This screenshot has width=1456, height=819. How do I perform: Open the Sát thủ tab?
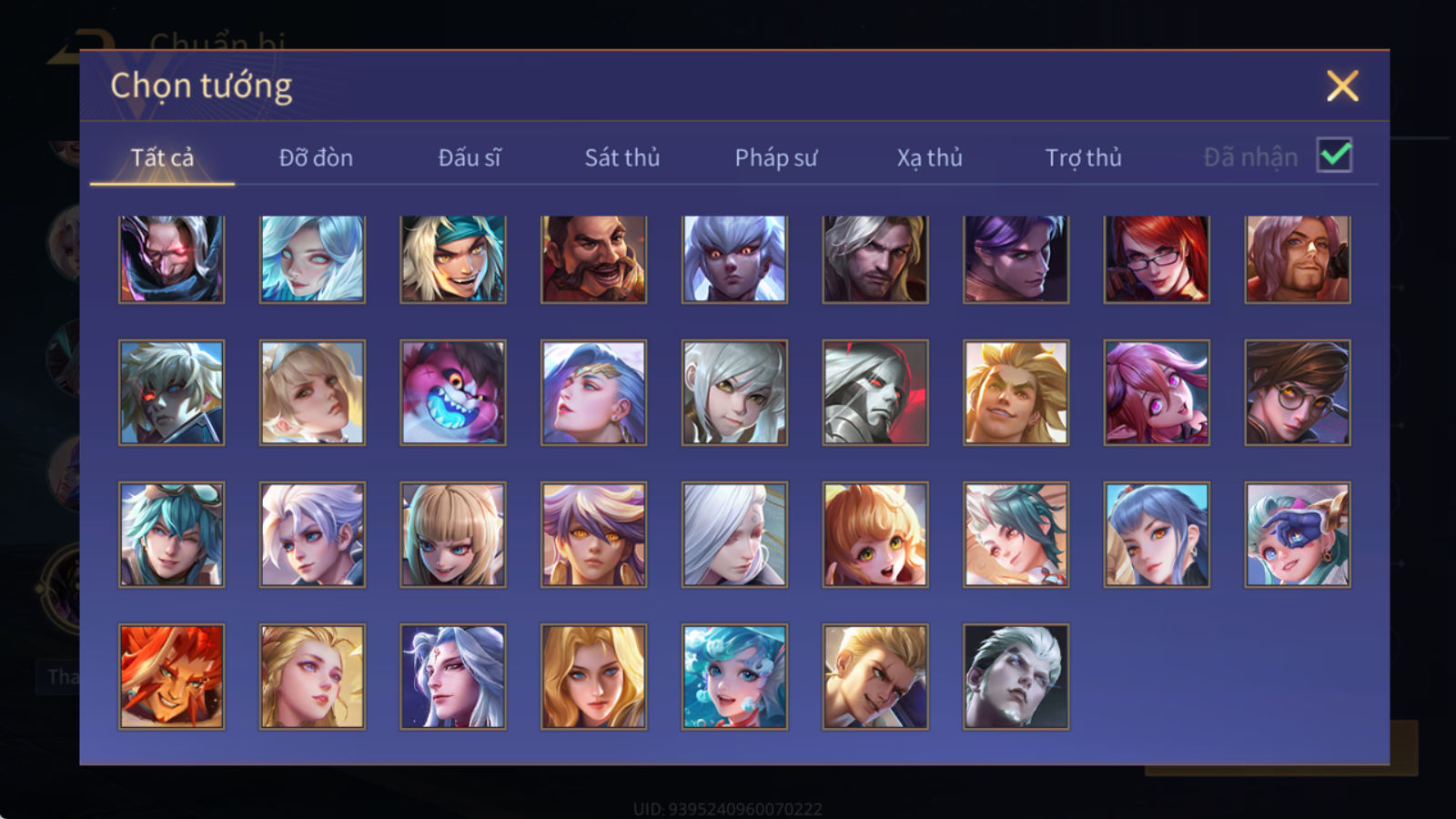click(x=622, y=157)
